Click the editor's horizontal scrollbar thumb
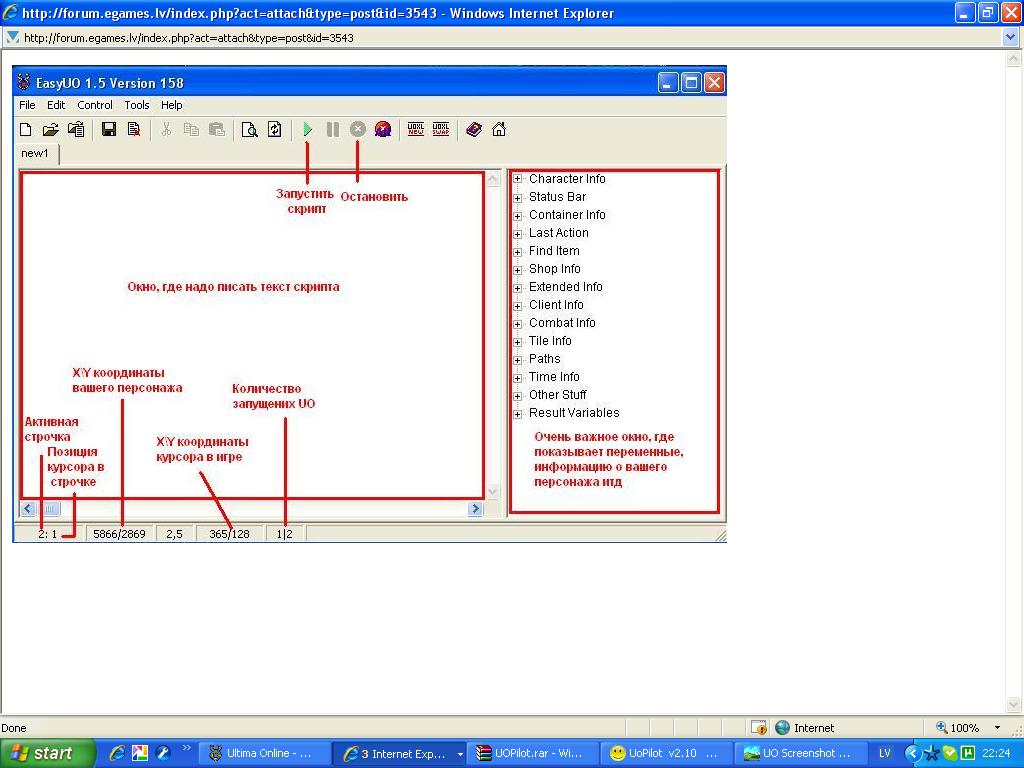 (x=50, y=508)
